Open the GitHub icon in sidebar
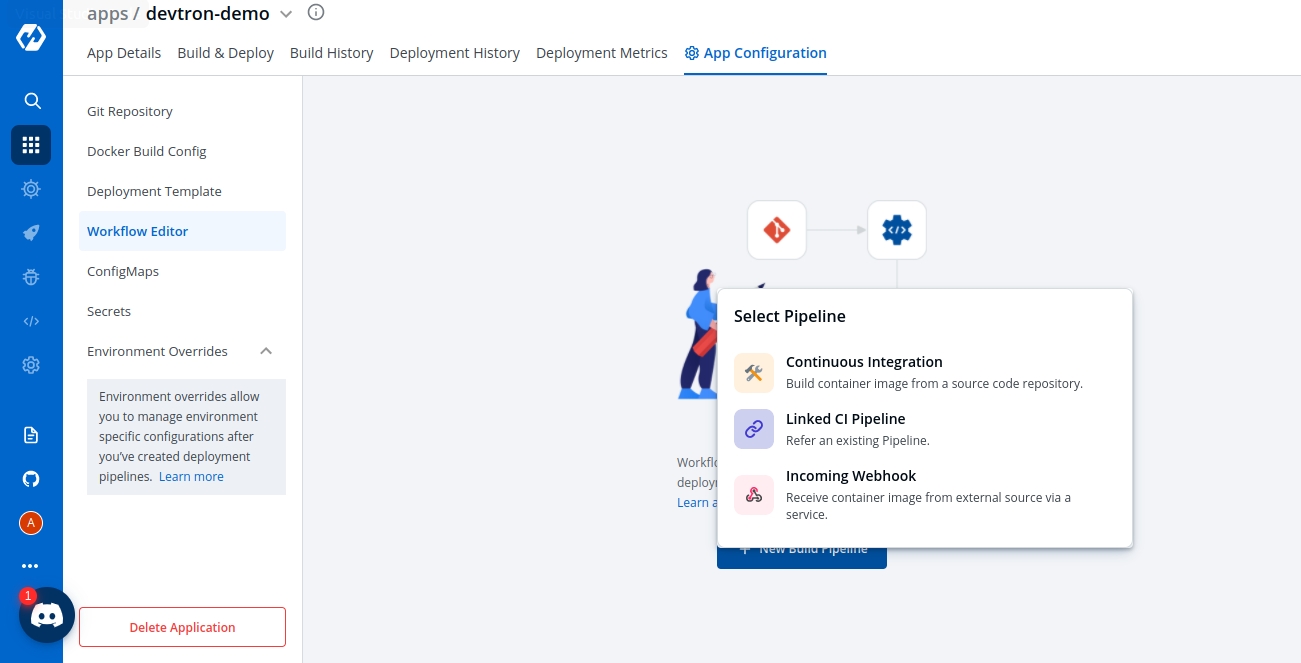This screenshot has height=663, width=1301. pyautogui.click(x=31, y=479)
